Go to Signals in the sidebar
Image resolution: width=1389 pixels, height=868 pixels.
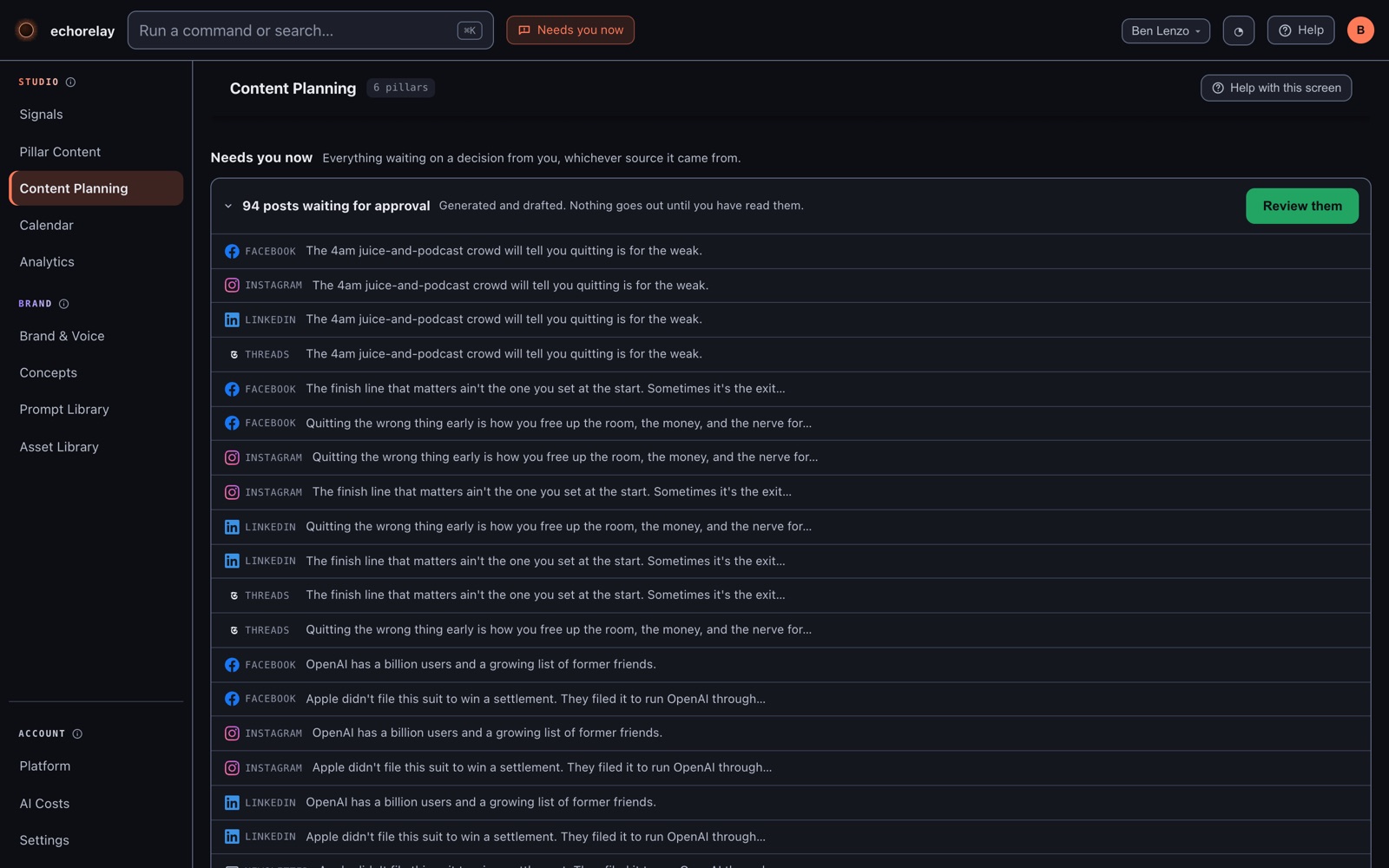click(x=95, y=115)
